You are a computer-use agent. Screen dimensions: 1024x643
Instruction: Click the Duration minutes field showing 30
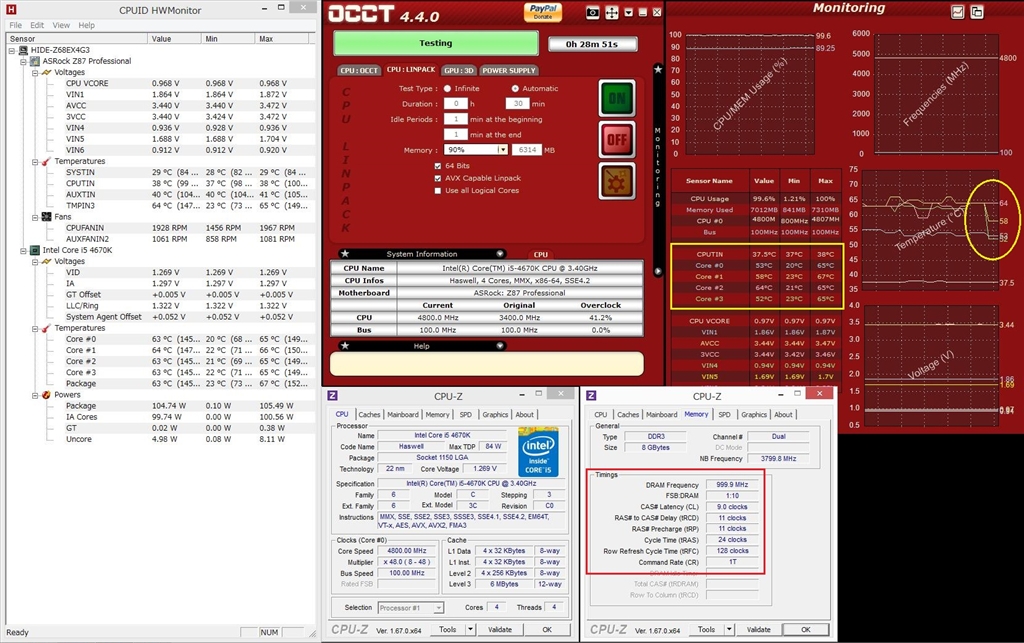point(517,104)
